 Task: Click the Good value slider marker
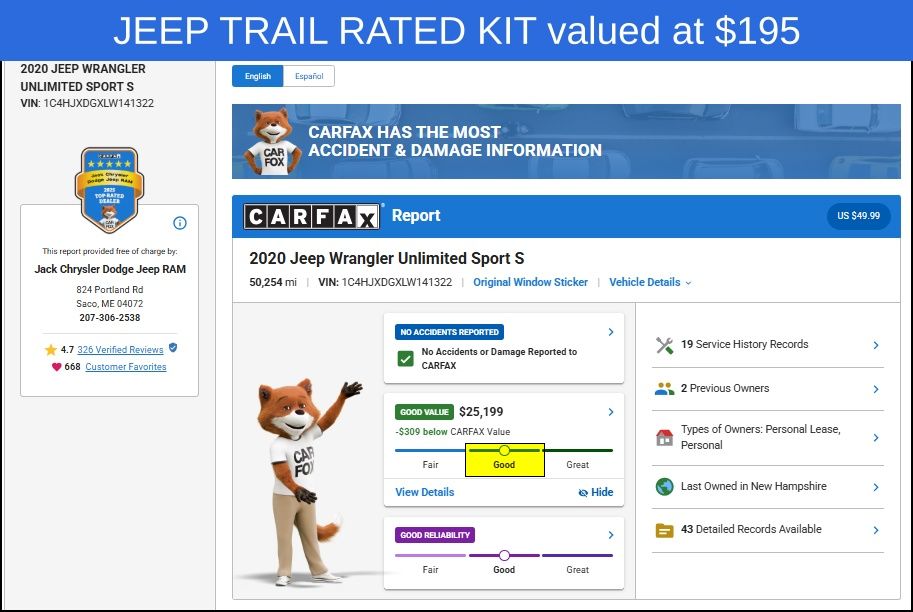(504, 450)
